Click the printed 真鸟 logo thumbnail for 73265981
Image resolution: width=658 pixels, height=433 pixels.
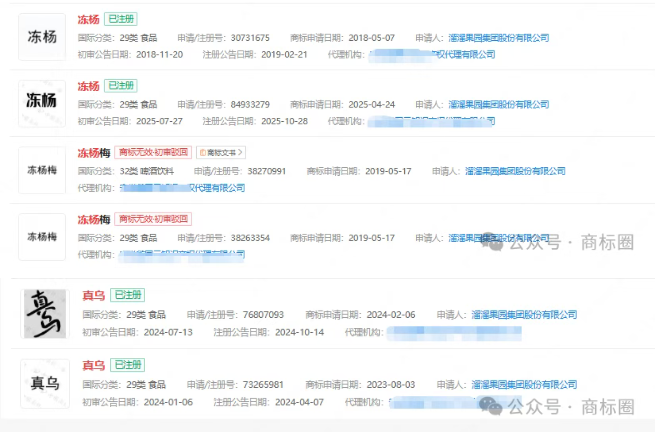tap(45, 383)
